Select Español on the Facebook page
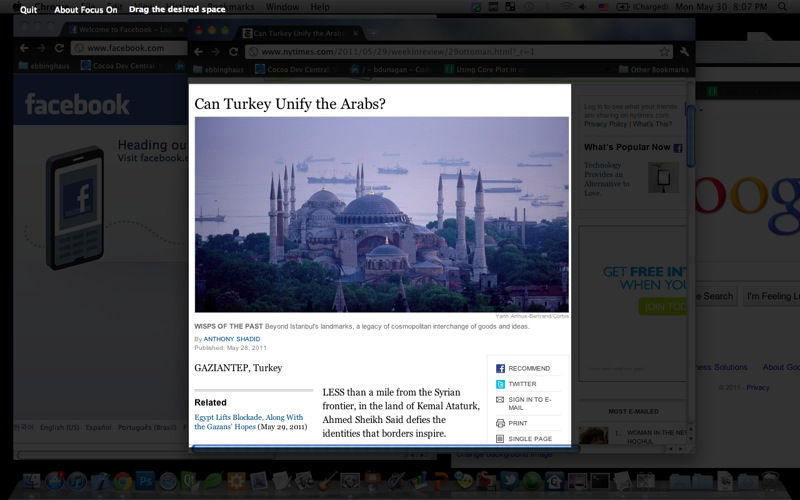 coord(98,428)
